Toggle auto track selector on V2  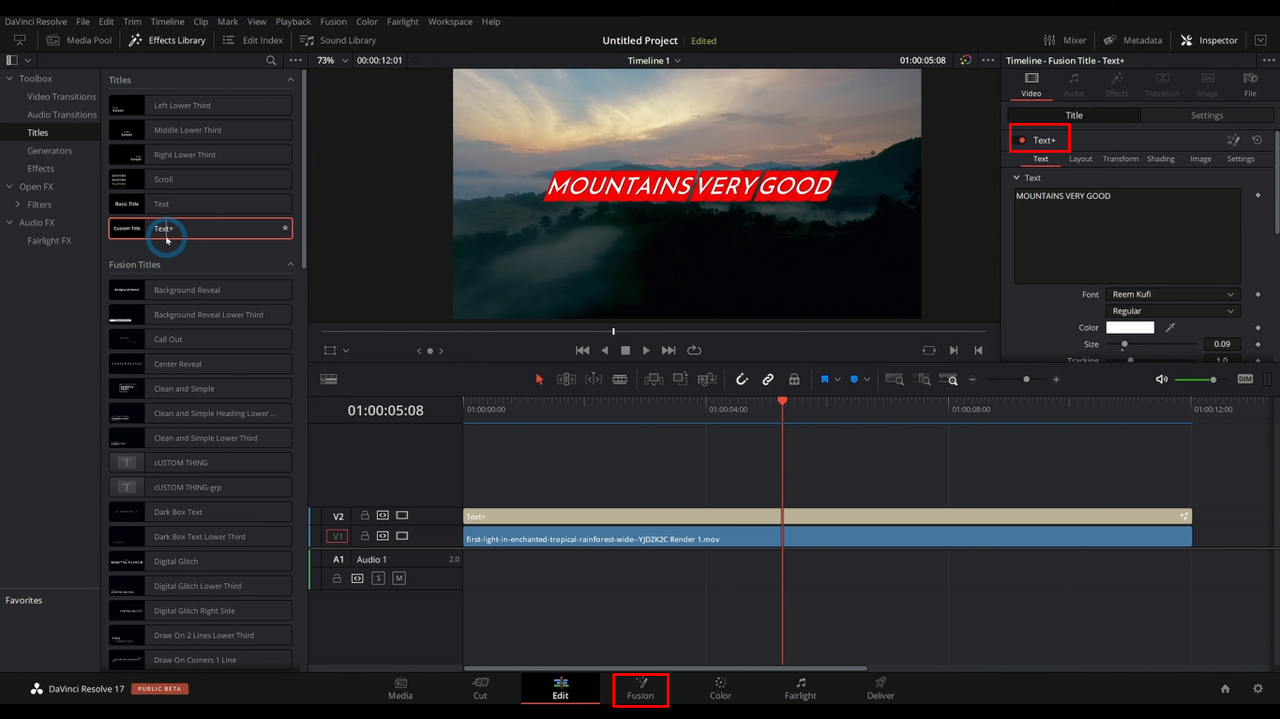click(x=383, y=516)
